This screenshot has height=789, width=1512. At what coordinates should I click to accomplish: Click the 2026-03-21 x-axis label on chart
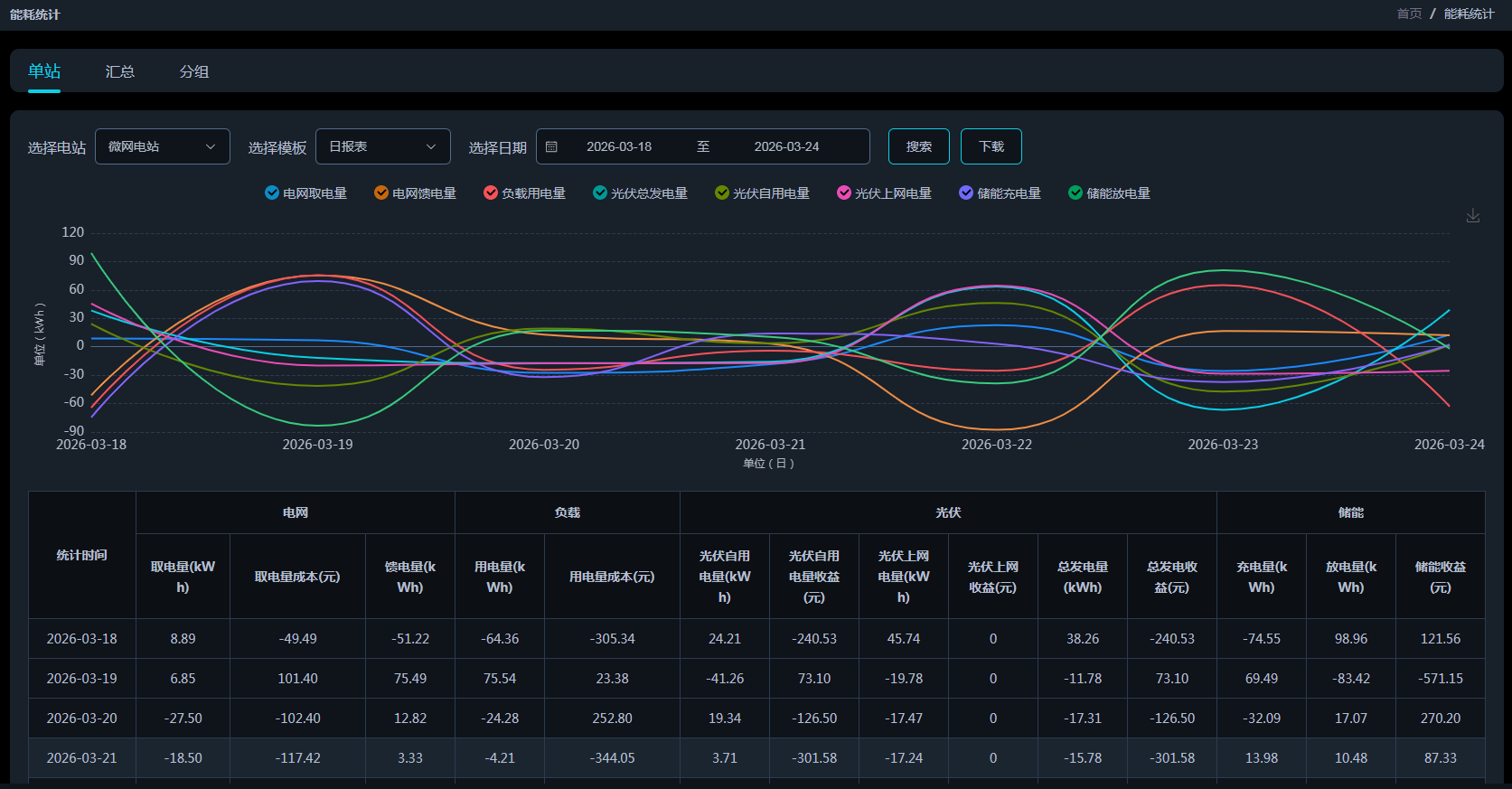(770, 445)
